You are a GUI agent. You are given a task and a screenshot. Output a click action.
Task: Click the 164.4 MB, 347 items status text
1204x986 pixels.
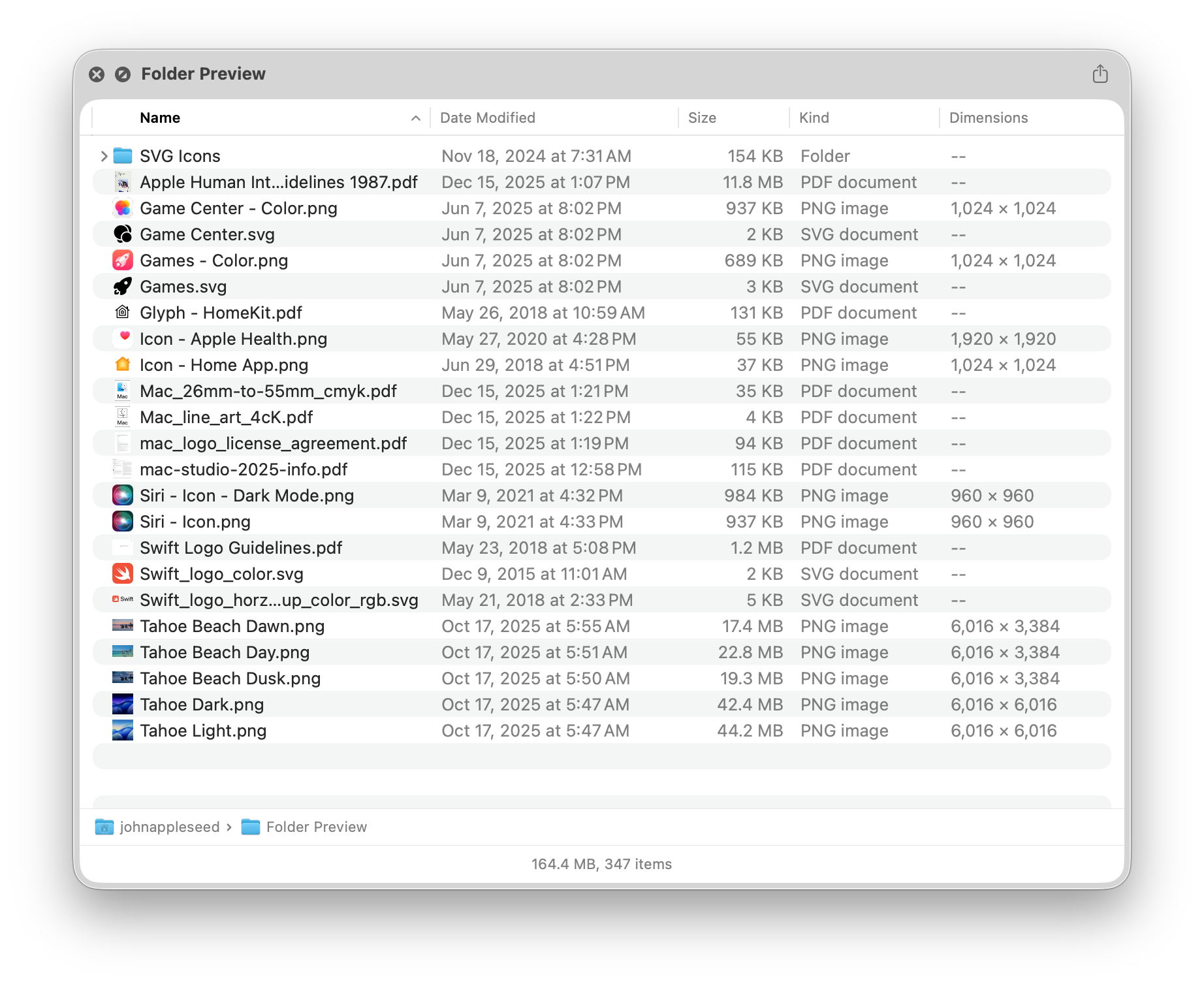pos(601,865)
